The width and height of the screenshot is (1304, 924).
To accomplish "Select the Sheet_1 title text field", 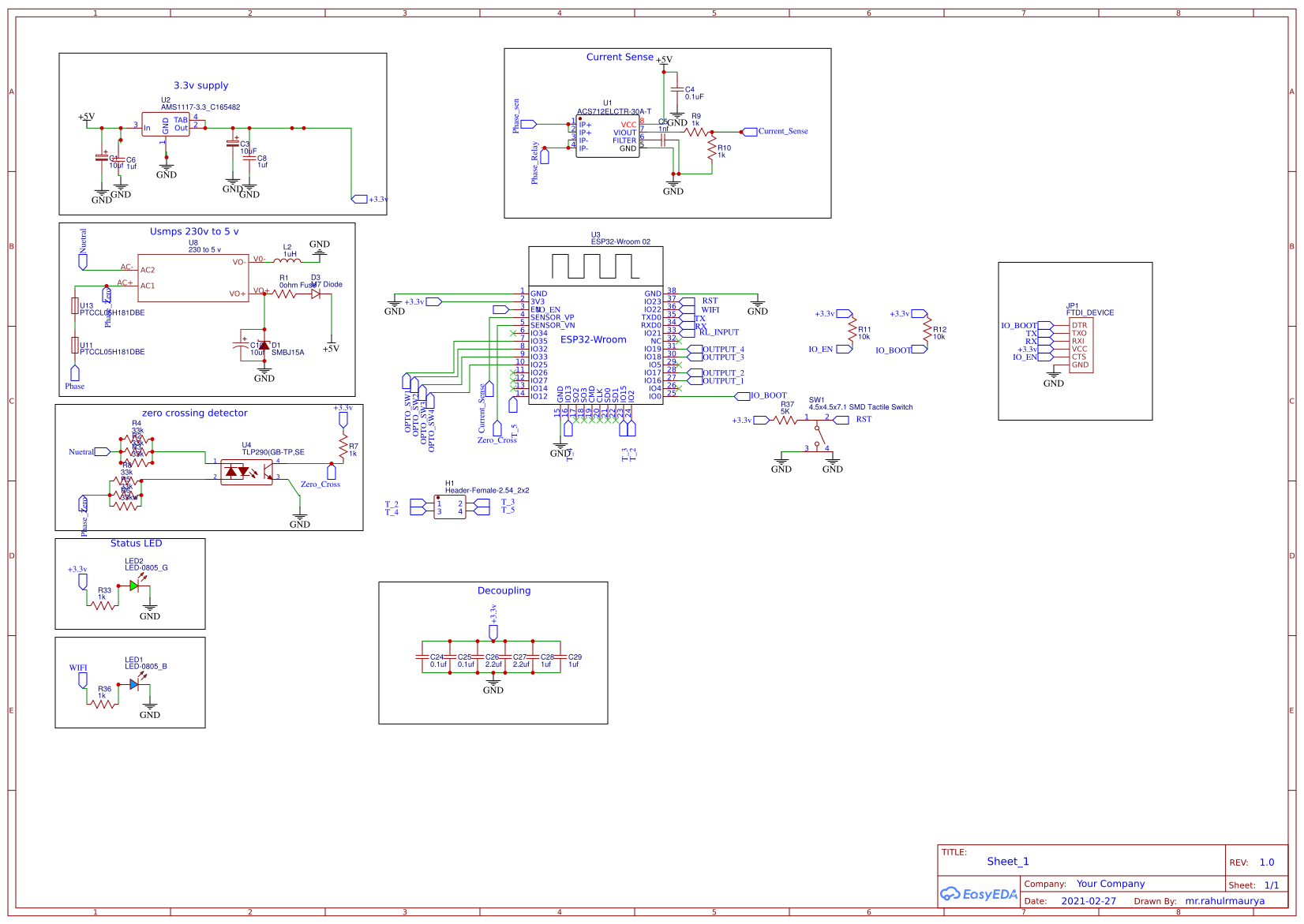I will point(1007,861).
